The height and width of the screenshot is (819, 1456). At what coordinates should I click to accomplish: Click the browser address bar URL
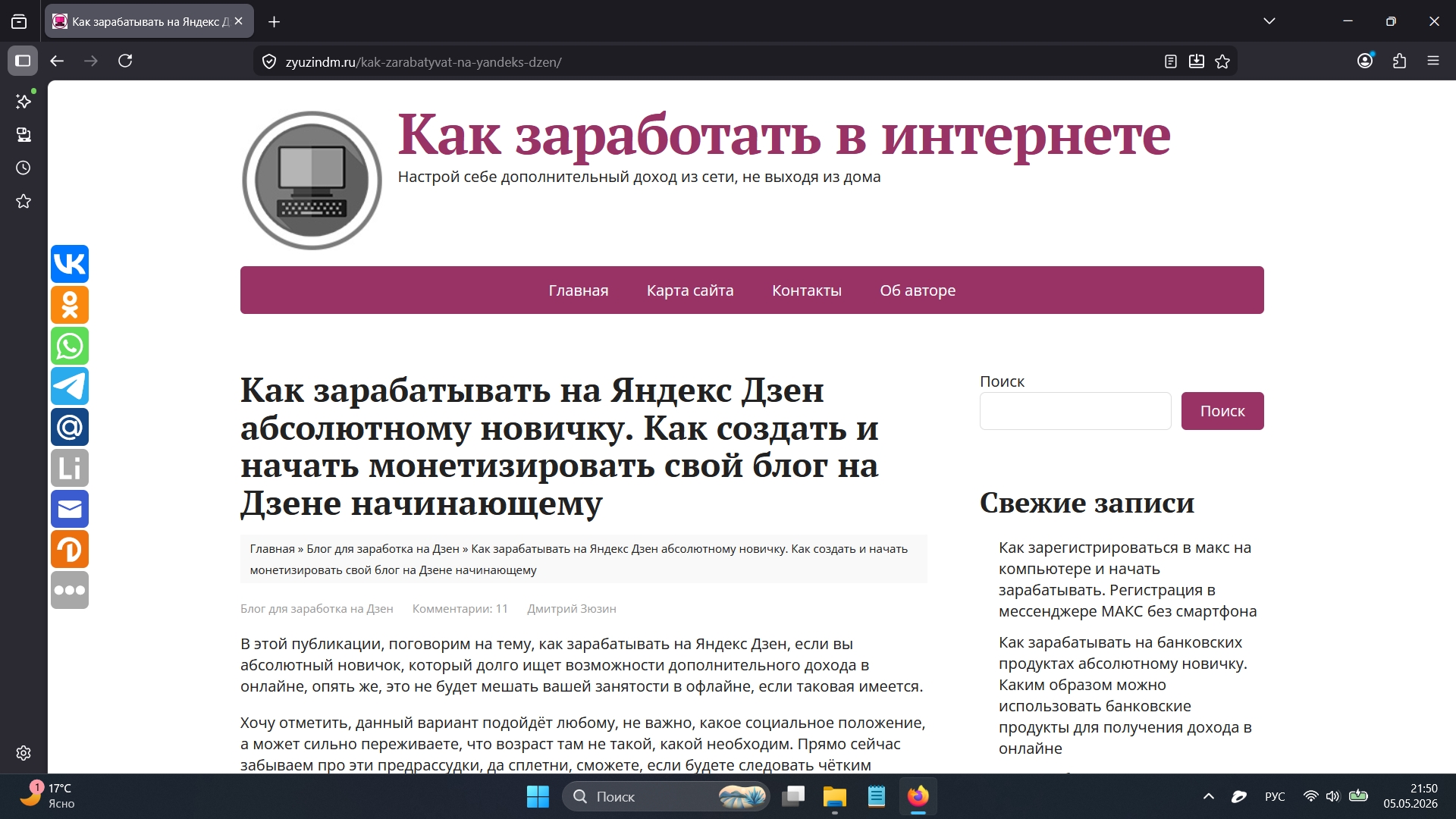(x=423, y=62)
